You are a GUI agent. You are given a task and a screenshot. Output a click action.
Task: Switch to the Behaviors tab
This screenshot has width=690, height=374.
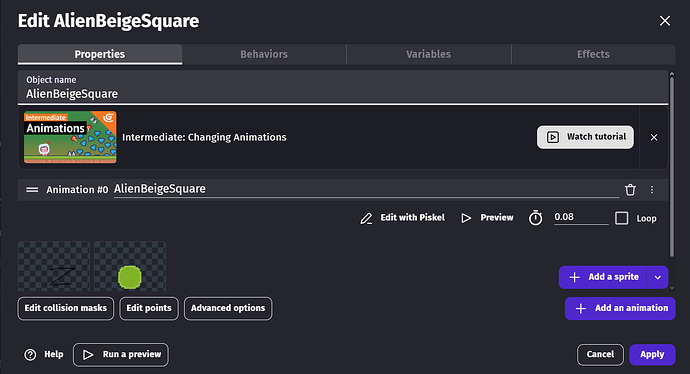tap(264, 54)
